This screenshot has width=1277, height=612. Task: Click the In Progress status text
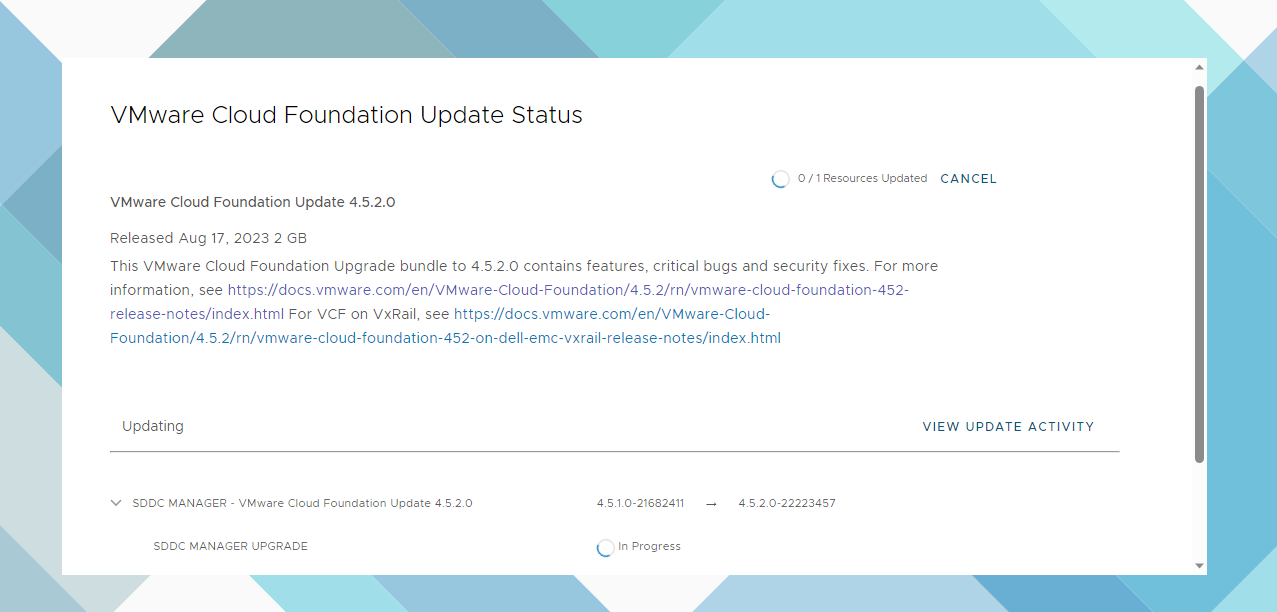coord(649,547)
